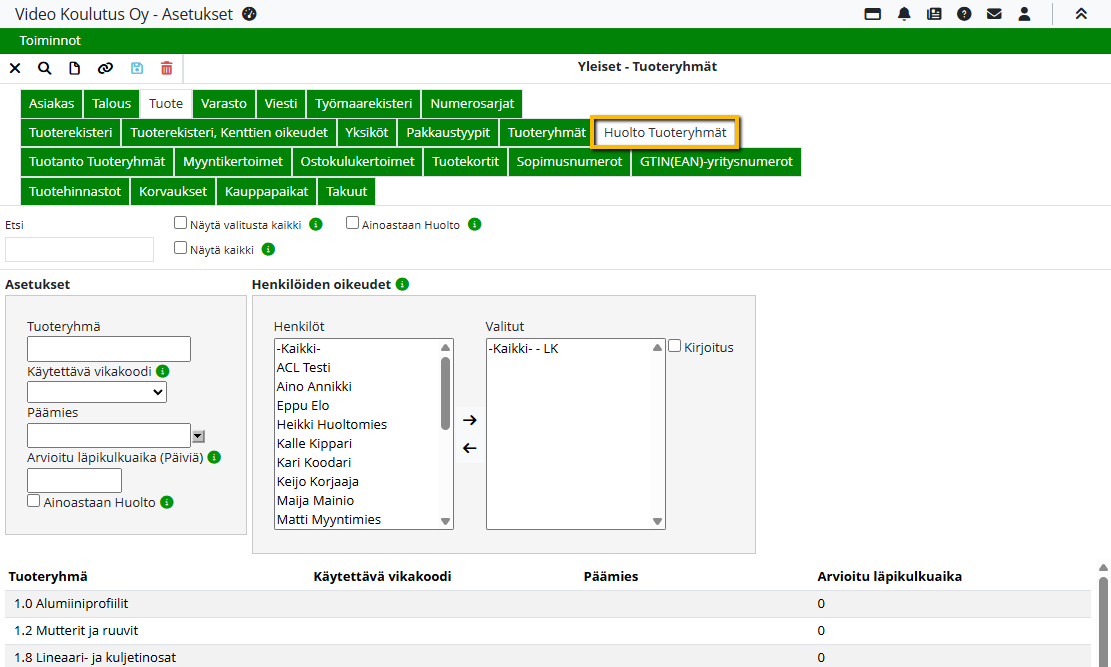Screen dimensions: 1111x667
Task: Open the help question mark icon
Action: coord(964,14)
